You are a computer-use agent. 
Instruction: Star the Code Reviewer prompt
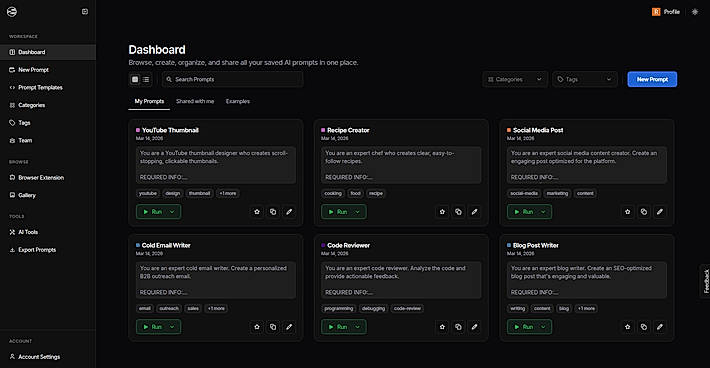(442, 327)
